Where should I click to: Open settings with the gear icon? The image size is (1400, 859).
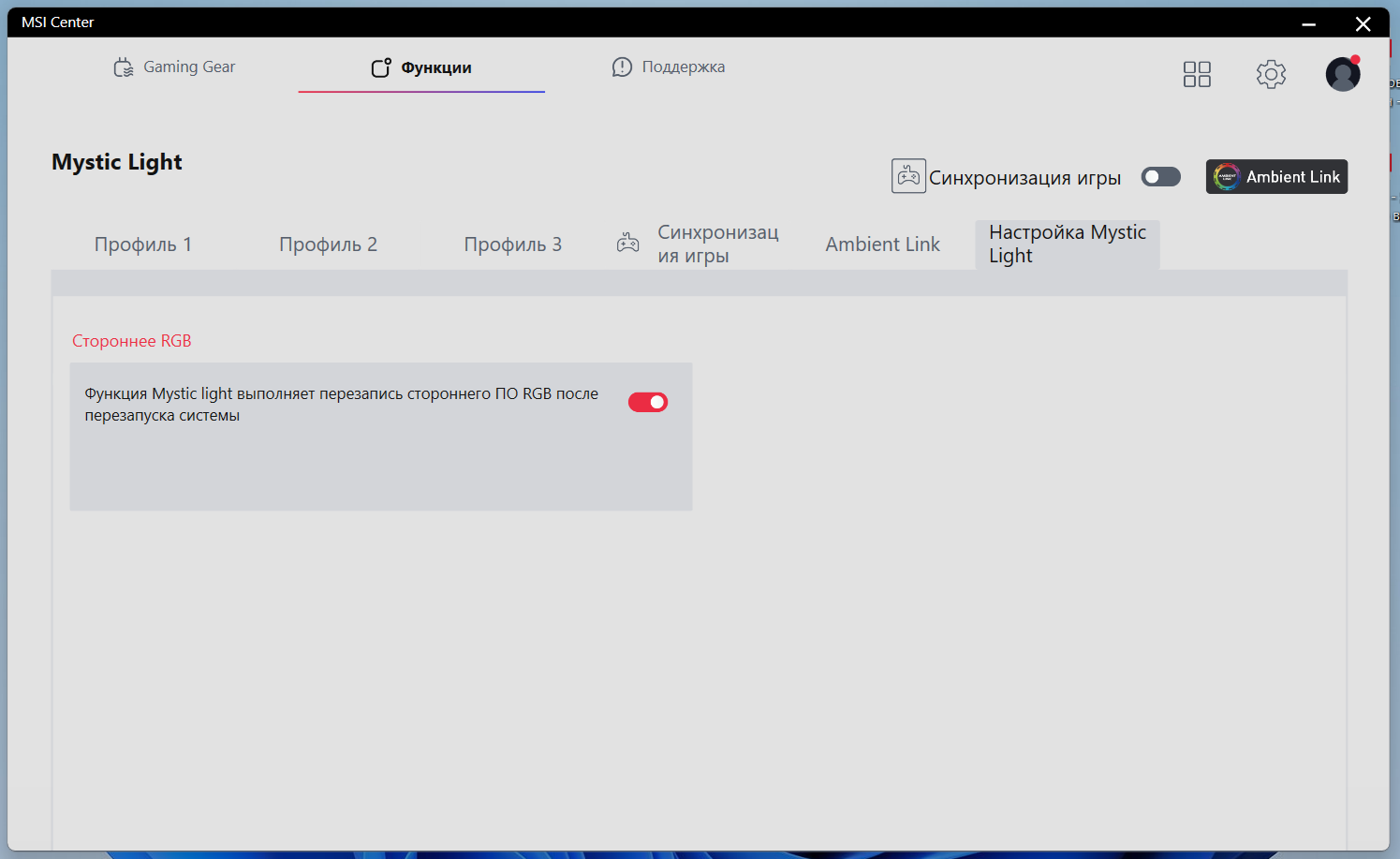tap(1271, 74)
